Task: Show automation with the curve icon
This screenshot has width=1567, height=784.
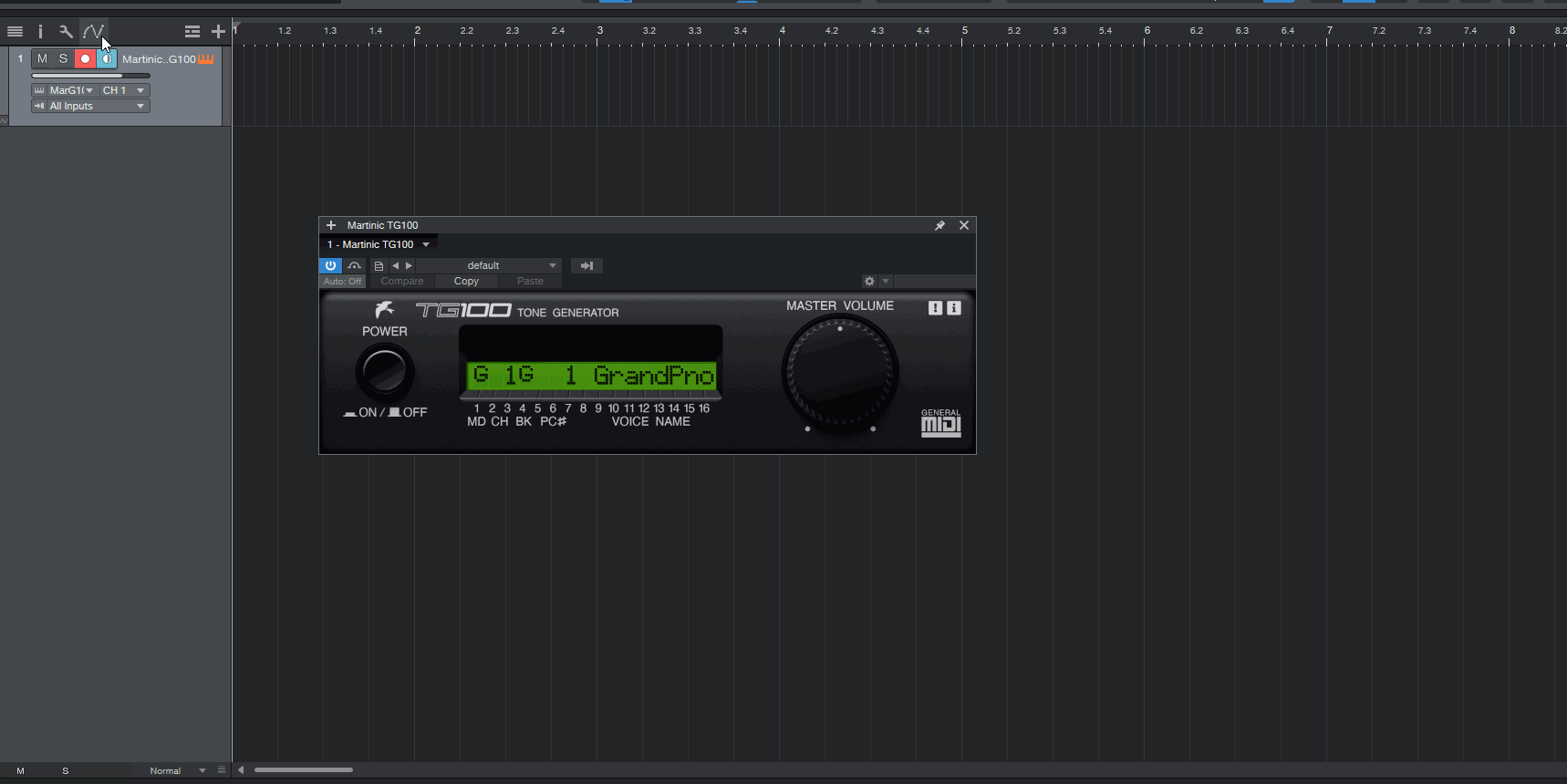Action: 93,31
